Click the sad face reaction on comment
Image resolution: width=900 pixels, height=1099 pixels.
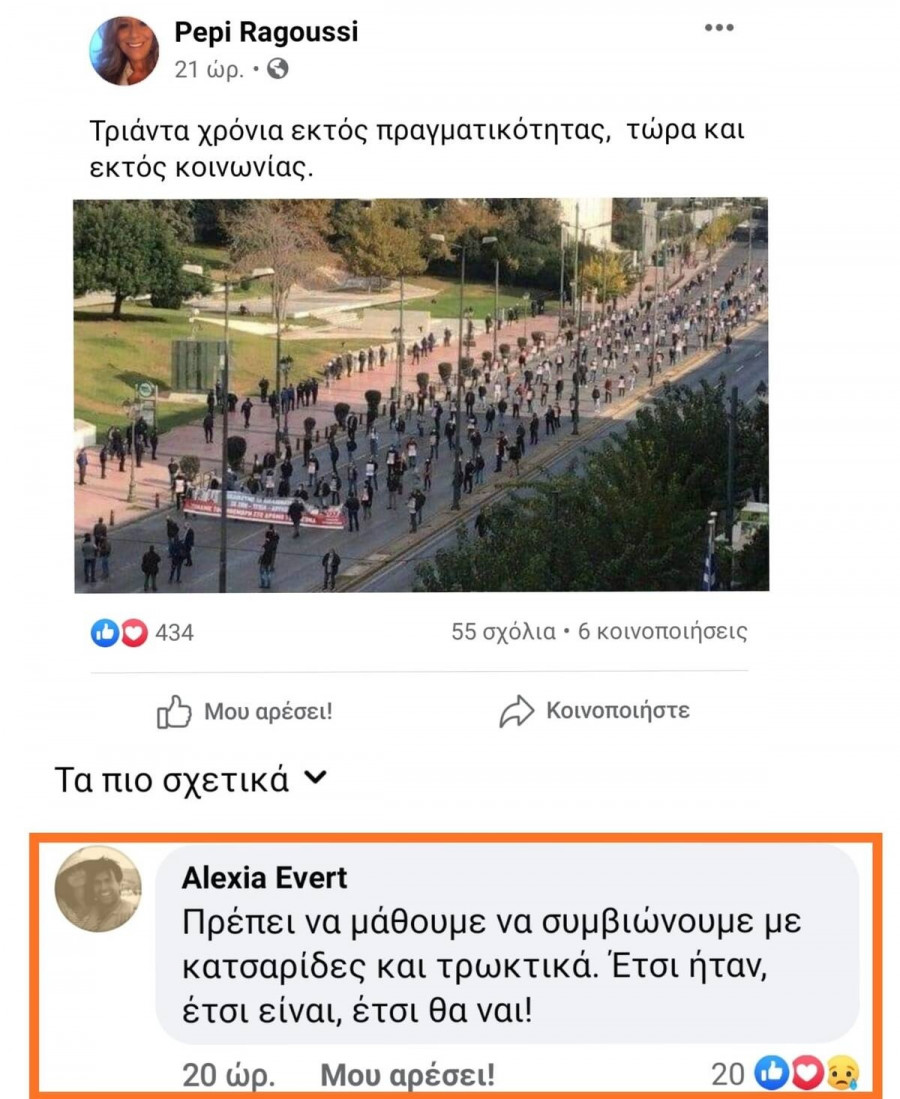(x=843, y=1073)
